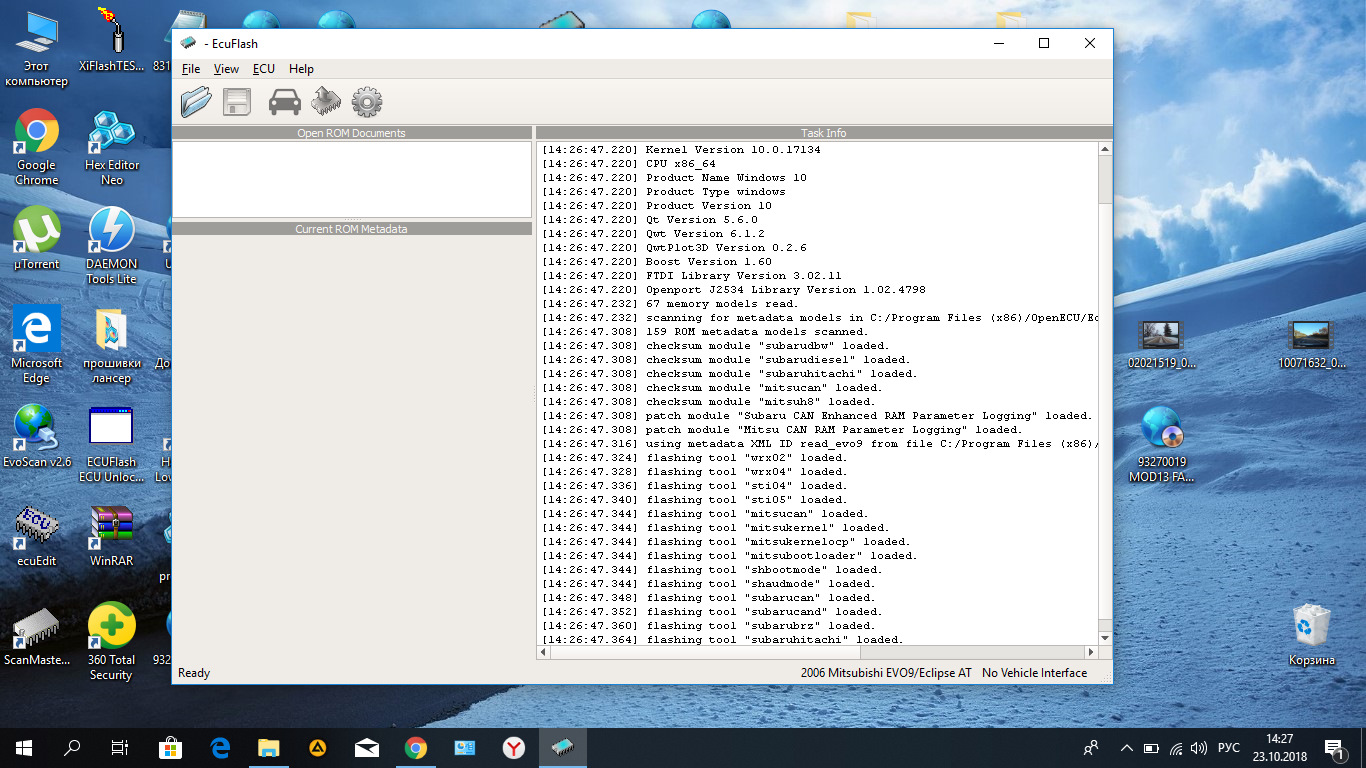Screen dimensions: 1366x768
Task: Select the Корзина recycle bin icon
Action: coord(1311,634)
